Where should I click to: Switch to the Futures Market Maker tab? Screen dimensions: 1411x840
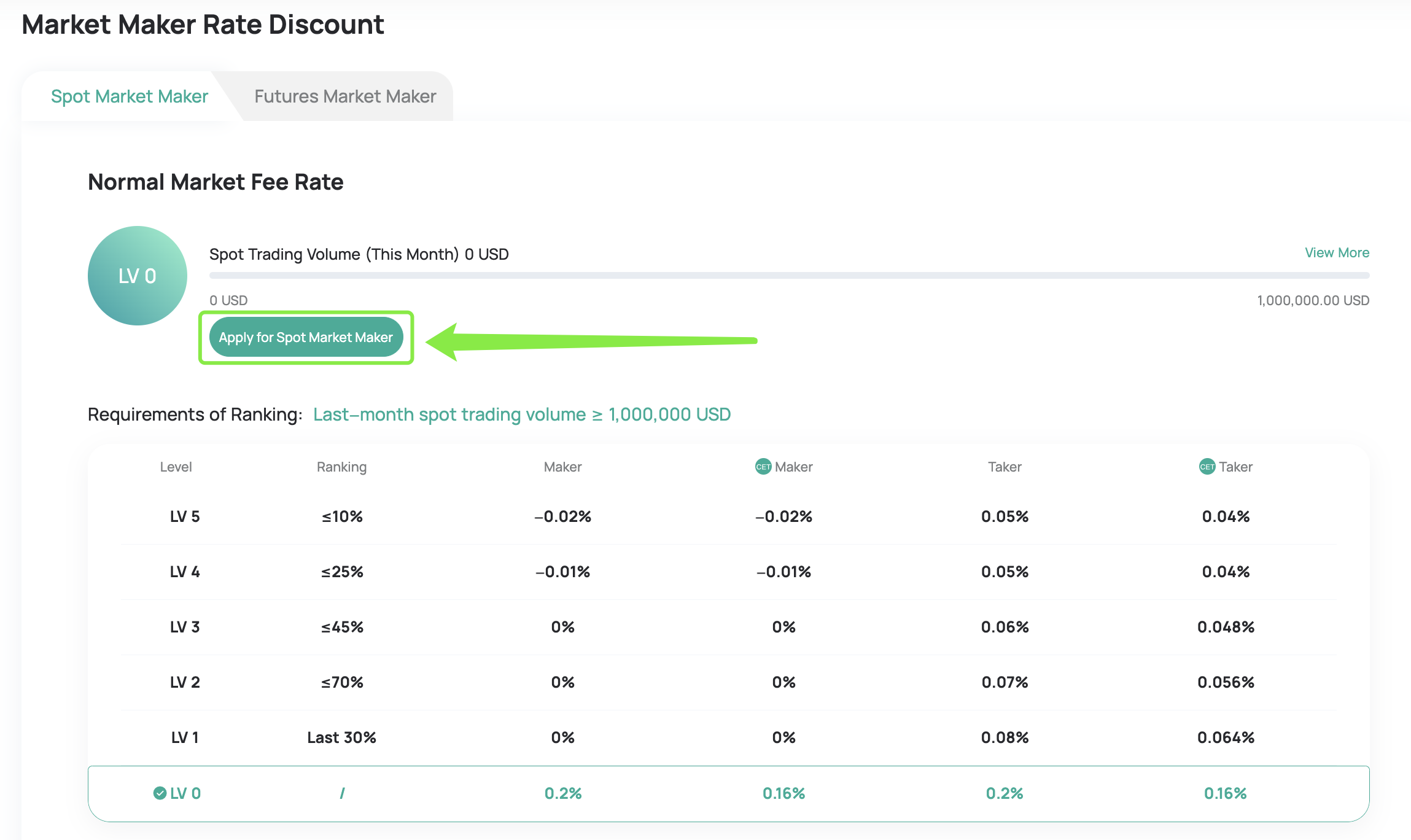coord(344,96)
